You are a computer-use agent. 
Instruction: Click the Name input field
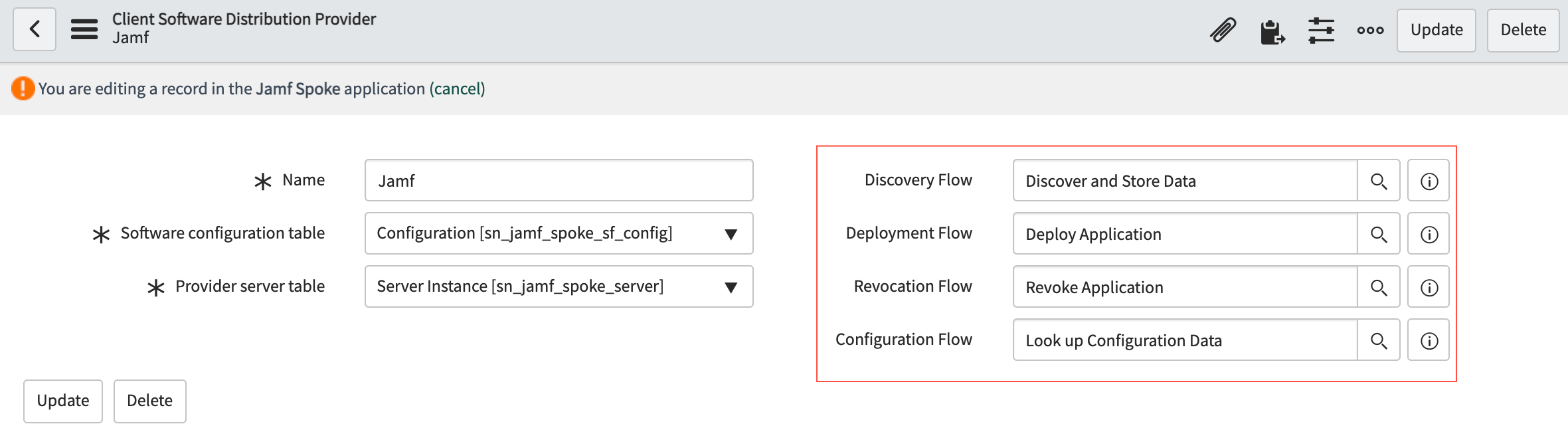[x=559, y=180]
